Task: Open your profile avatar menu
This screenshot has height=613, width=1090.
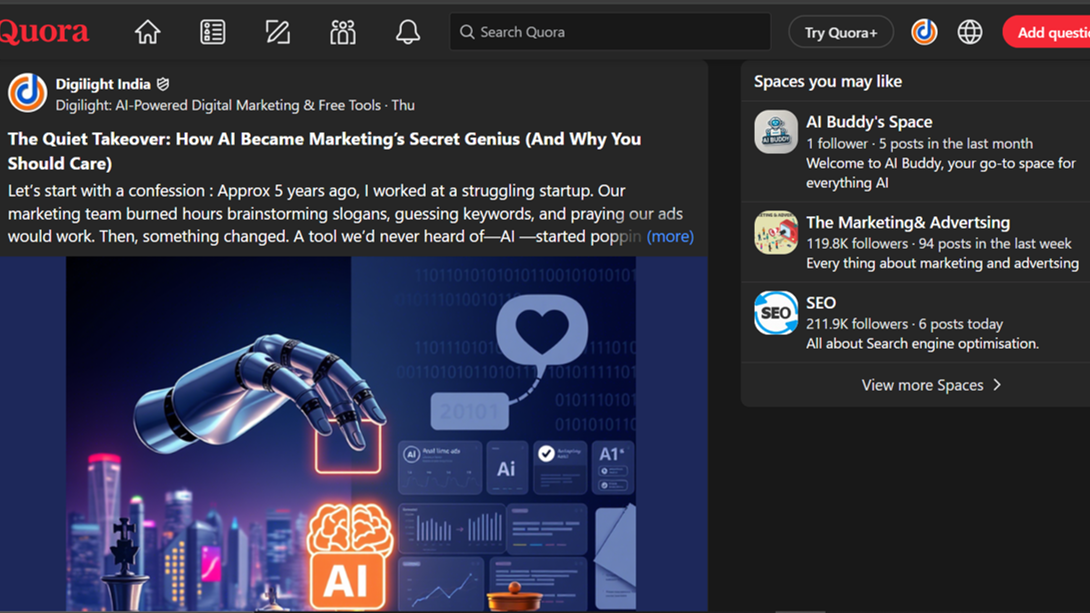Action: point(923,31)
